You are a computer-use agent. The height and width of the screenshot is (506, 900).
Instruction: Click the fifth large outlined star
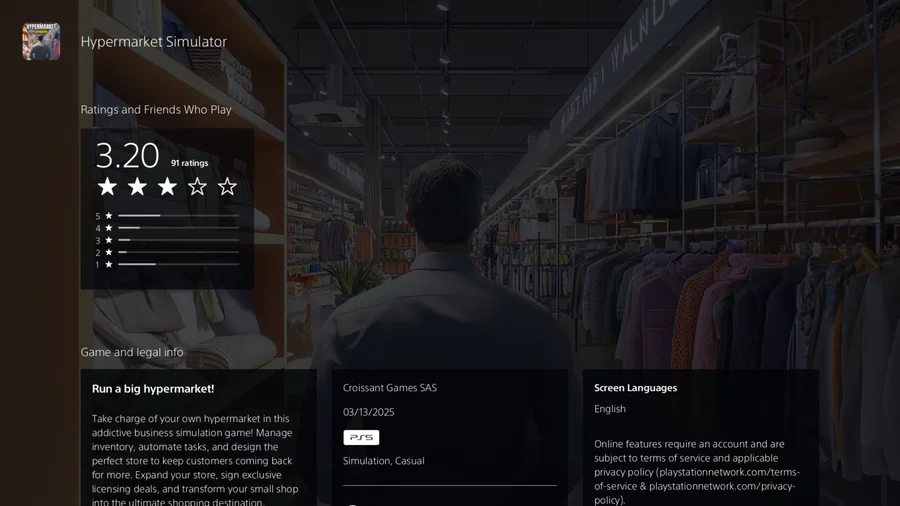pos(227,186)
